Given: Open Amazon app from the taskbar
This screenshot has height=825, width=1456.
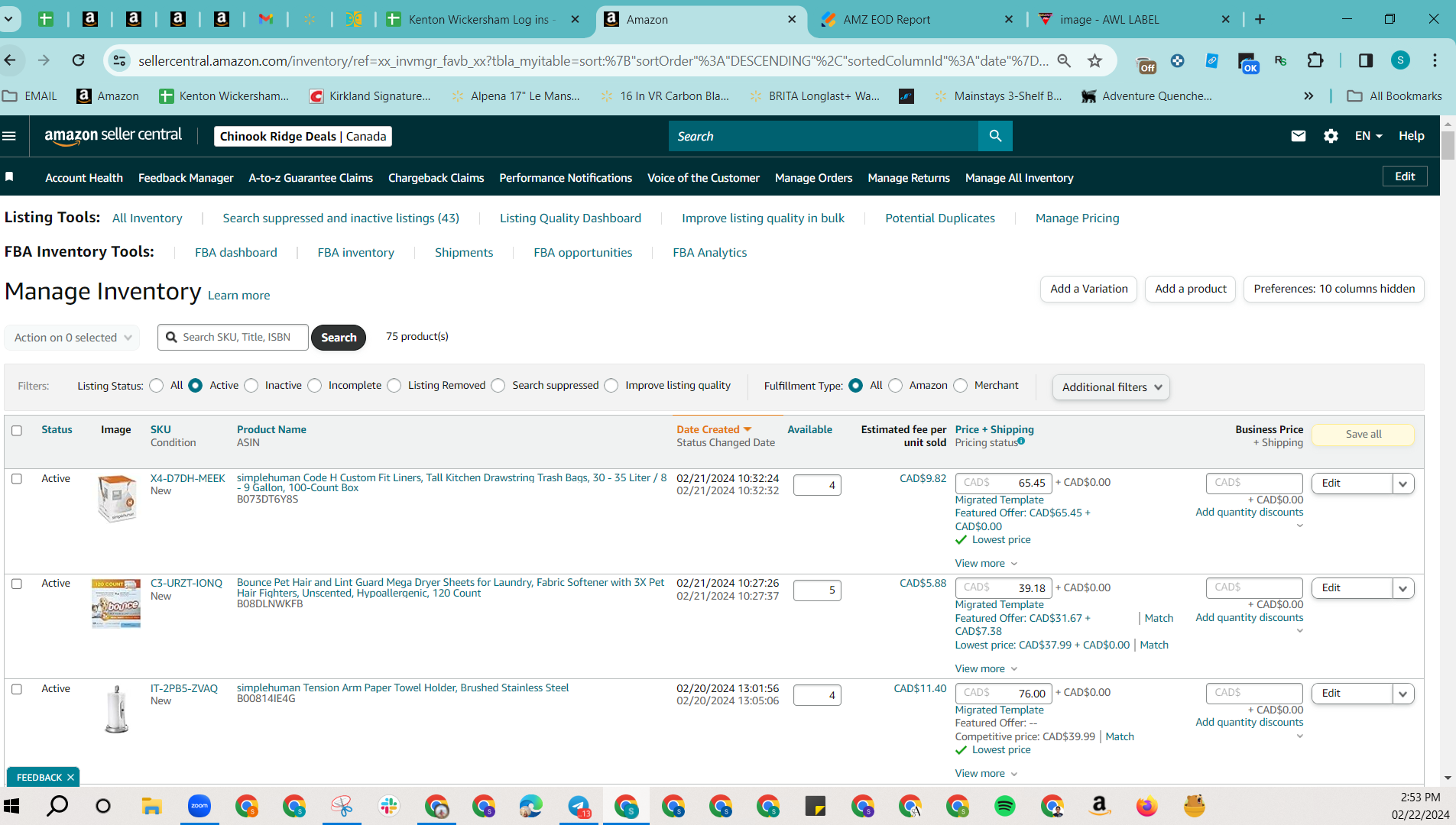Looking at the screenshot, I should point(1099,806).
